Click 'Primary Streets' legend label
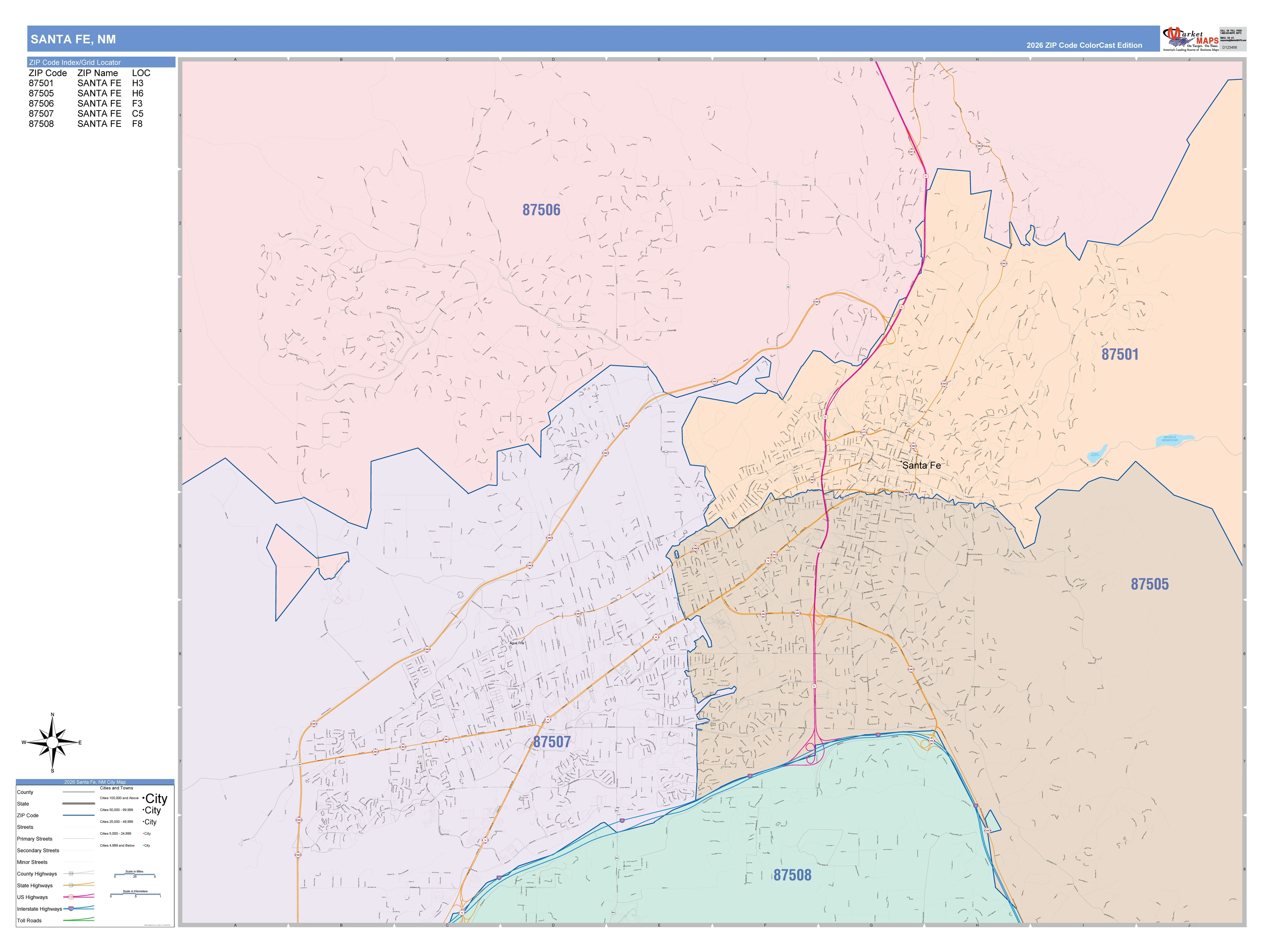The height and width of the screenshot is (952, 1263). [35, 838]
